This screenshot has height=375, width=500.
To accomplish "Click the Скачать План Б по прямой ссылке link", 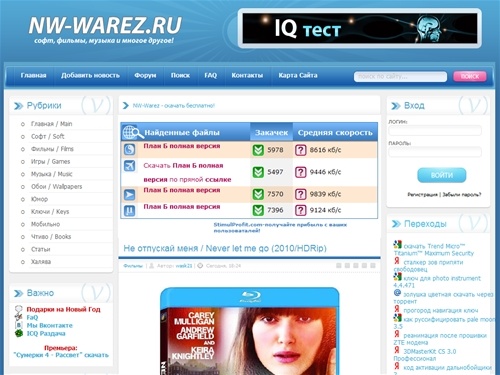I will (187, 173).
